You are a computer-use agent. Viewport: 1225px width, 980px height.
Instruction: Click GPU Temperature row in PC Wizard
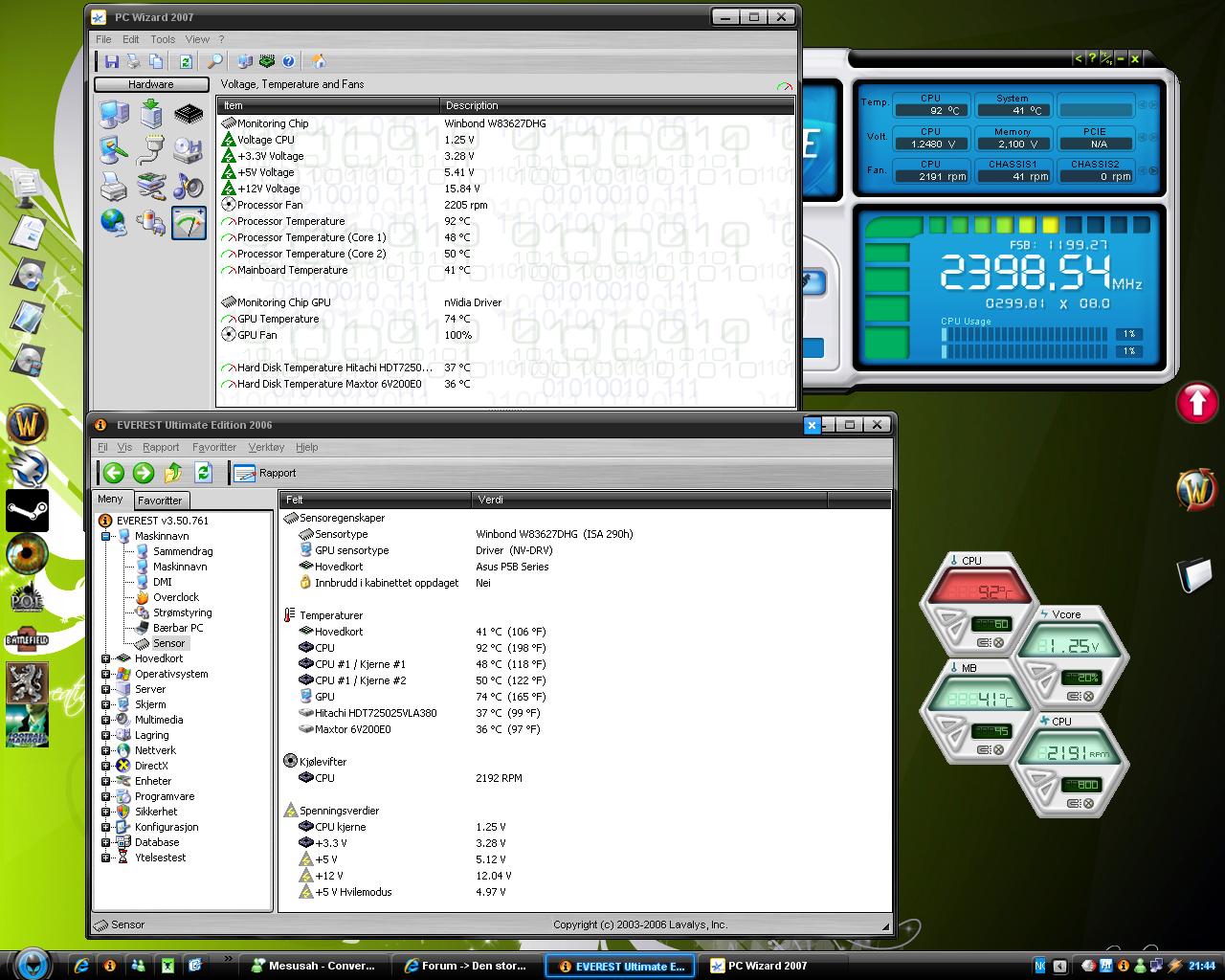(x=507, y=319)
